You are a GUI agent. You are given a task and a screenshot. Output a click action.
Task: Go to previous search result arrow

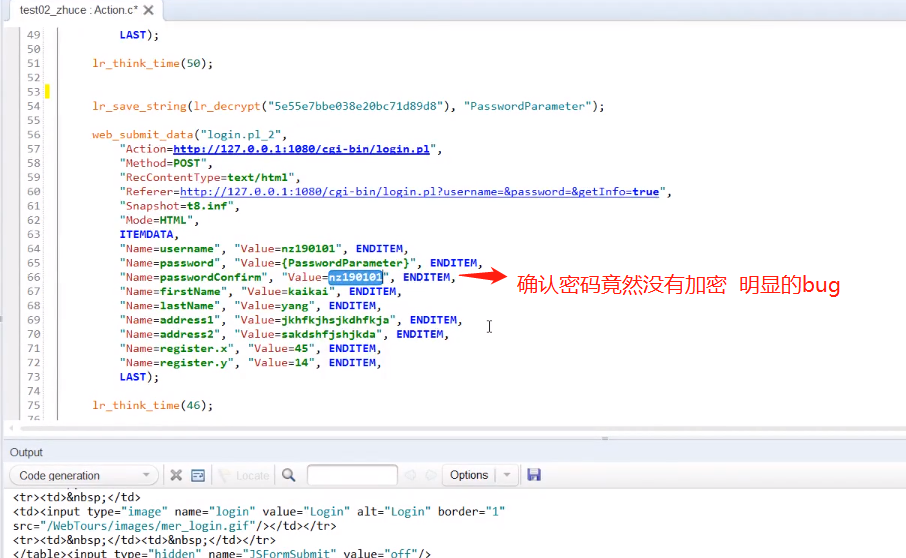410,475
